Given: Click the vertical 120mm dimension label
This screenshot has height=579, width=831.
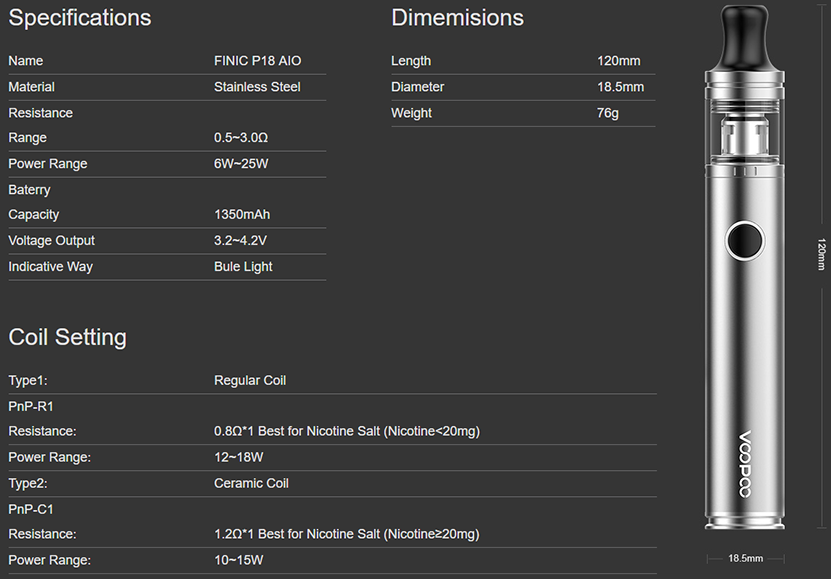Looking at the screenshot, I should [x=821, y=254].
